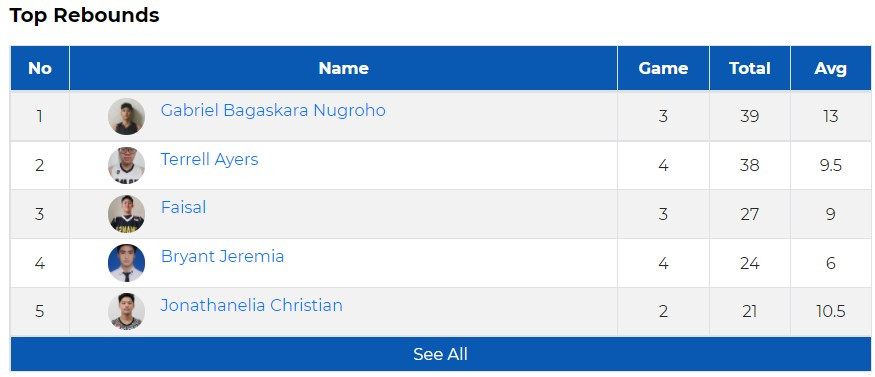Click the See All button
875x377 pixels.
[440, 354]
